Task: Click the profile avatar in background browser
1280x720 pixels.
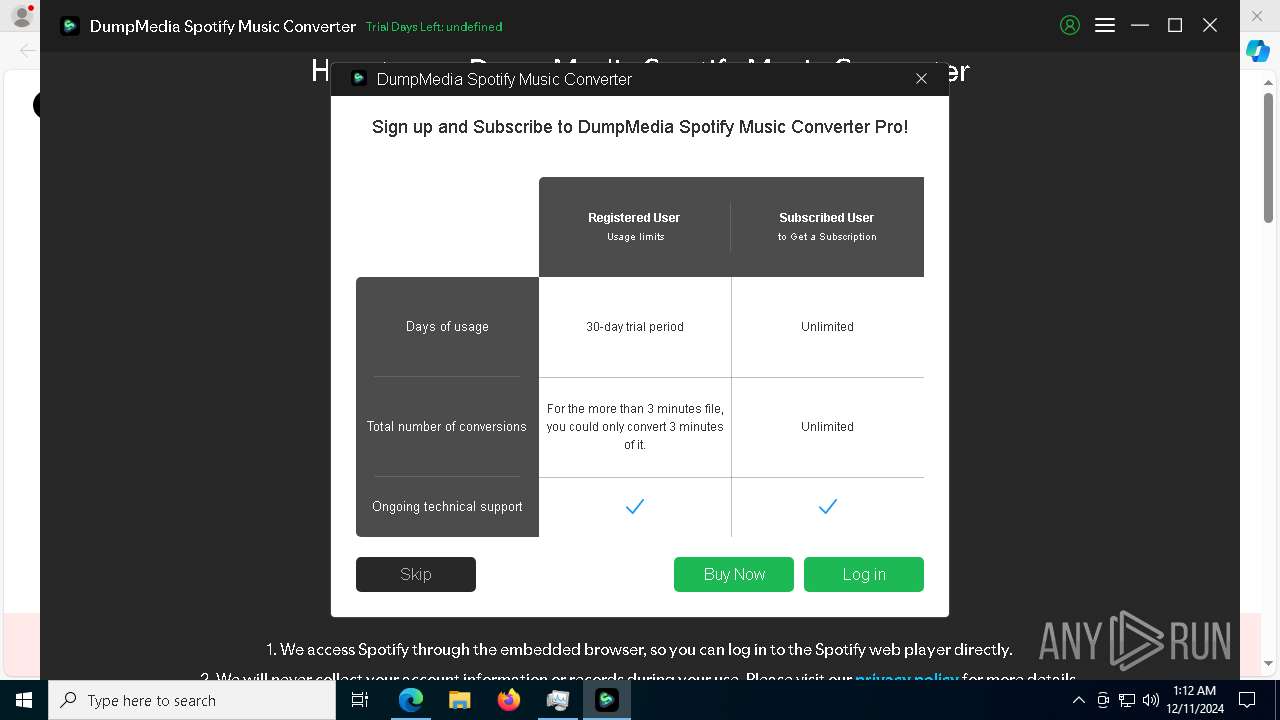Action: click(x=21, y=16)
